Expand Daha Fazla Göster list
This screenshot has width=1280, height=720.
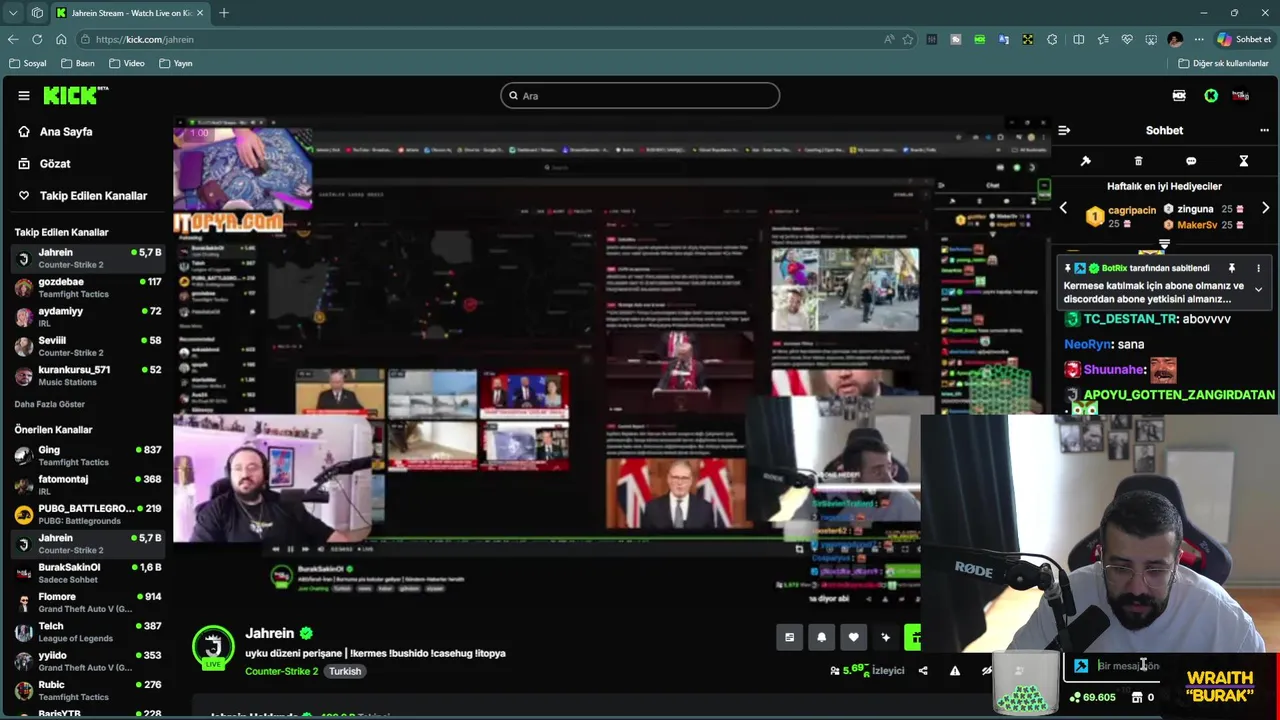click(49, 404)
